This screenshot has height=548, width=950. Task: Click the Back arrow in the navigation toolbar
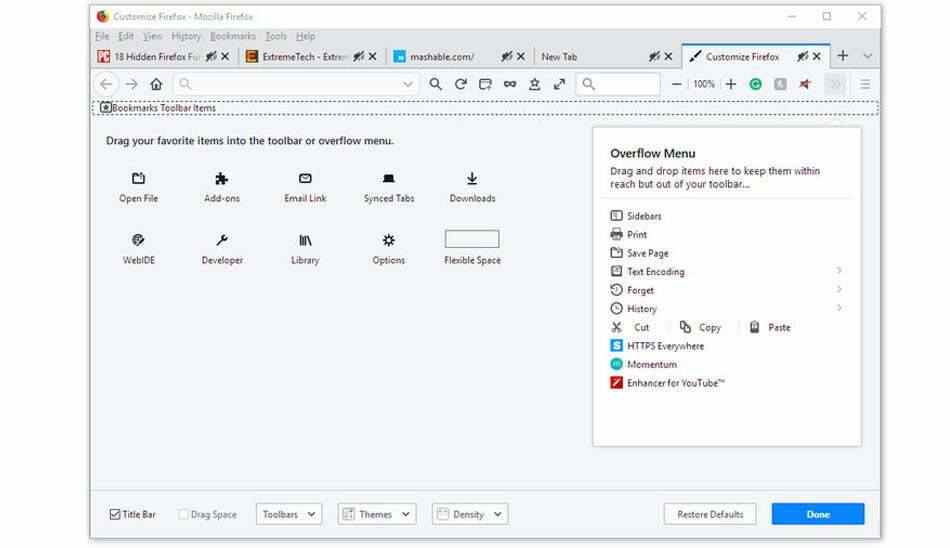106,84
